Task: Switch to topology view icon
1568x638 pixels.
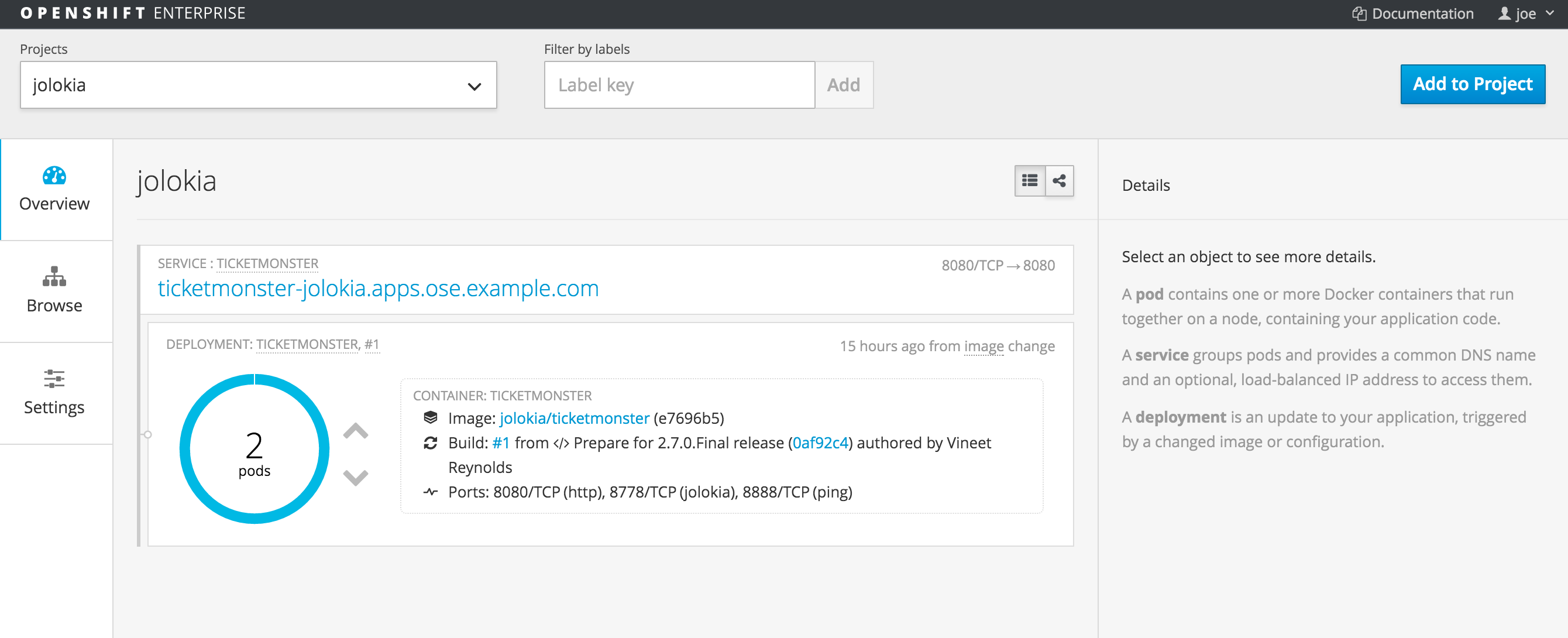Action: pyautogui.click(x=1059, y=181)
